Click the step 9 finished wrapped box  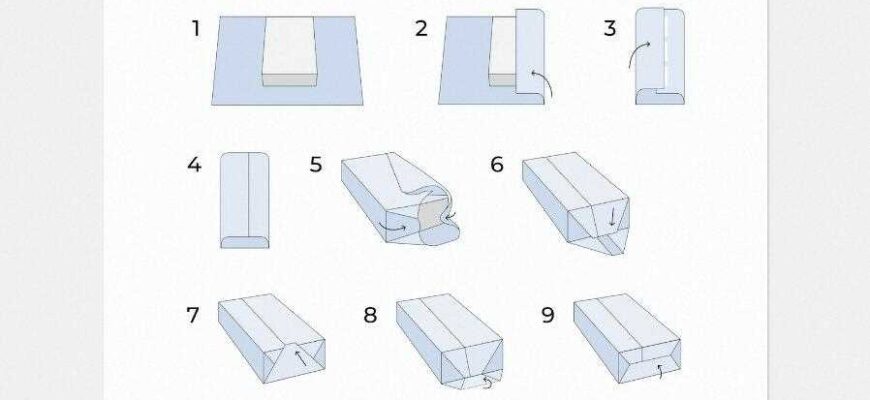pyautogui.click(x=627, y=338)
